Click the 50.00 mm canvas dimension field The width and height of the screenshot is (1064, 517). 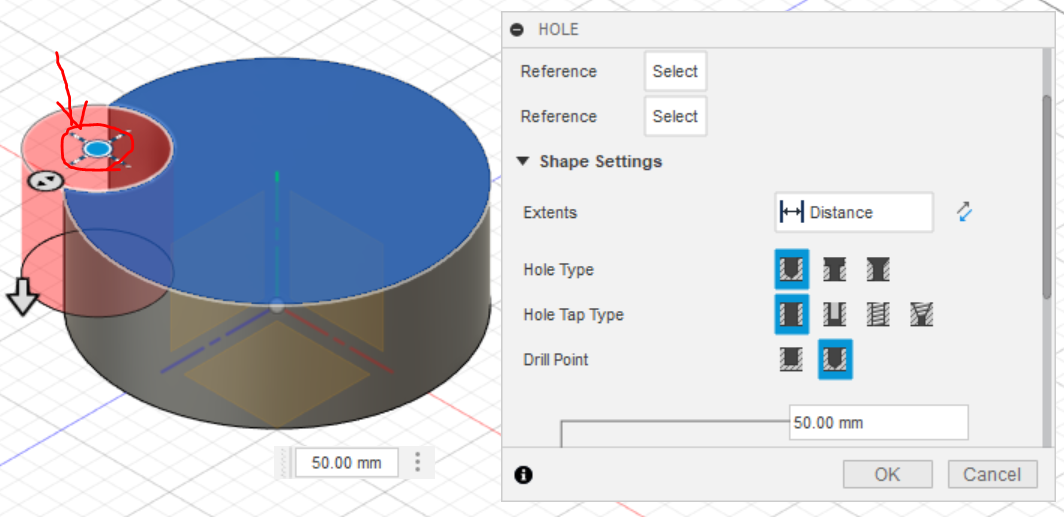pyautogui.click(x=347, y=463)
